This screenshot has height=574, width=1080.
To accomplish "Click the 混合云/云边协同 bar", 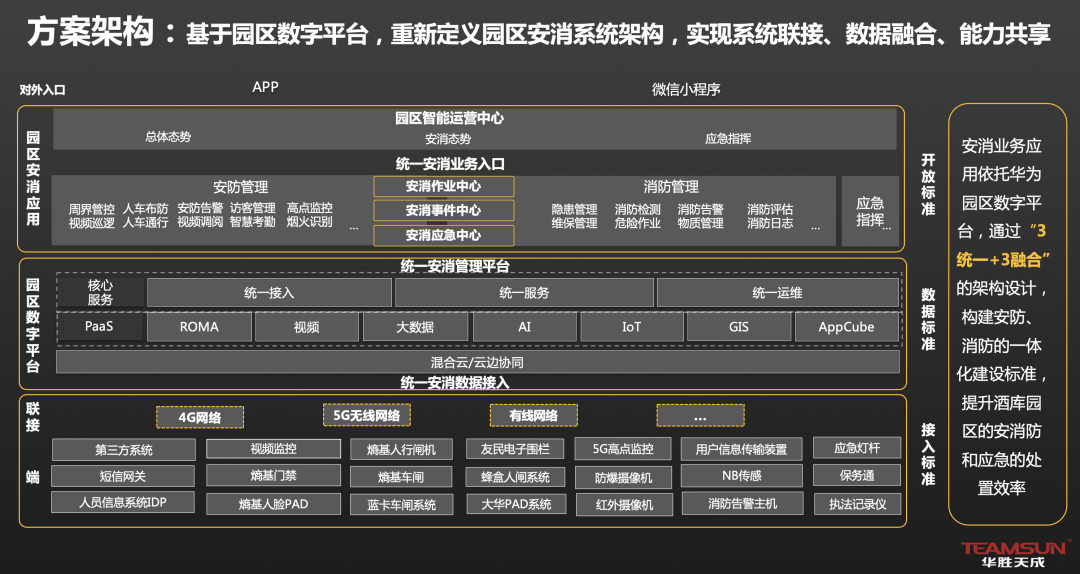I will point(477,362).
